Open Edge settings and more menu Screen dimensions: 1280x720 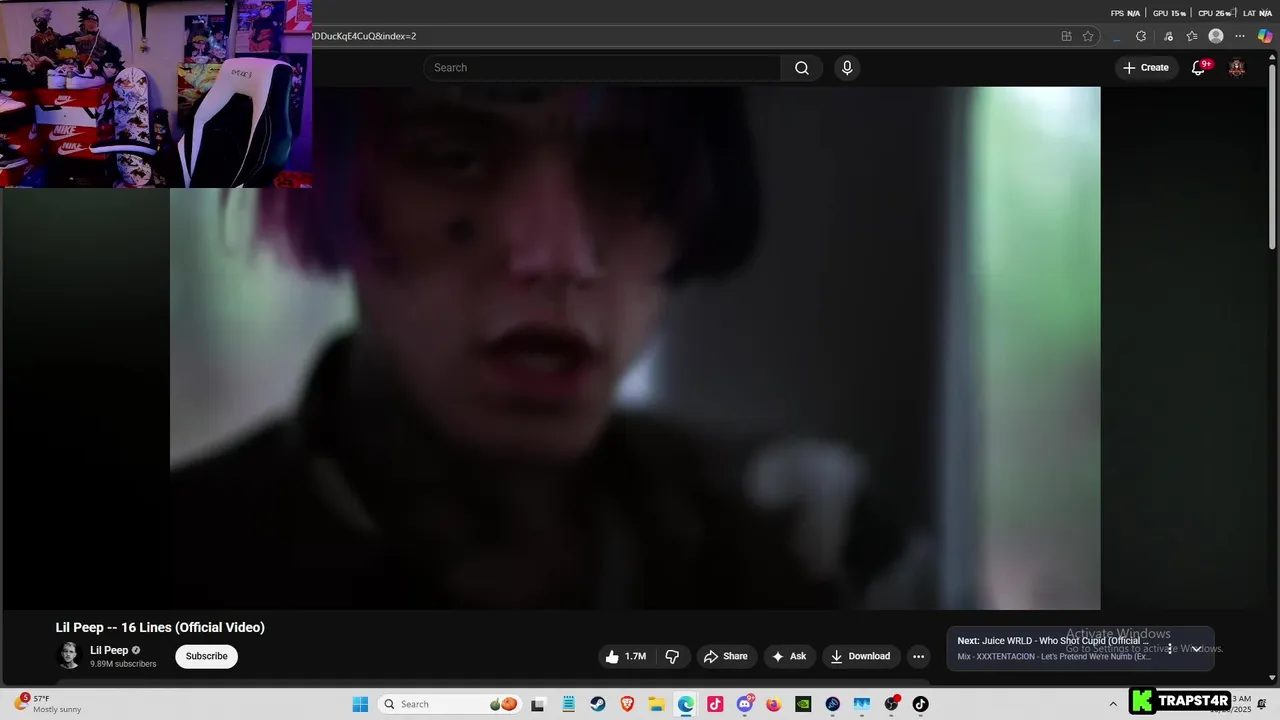(x=1240, y=36)
